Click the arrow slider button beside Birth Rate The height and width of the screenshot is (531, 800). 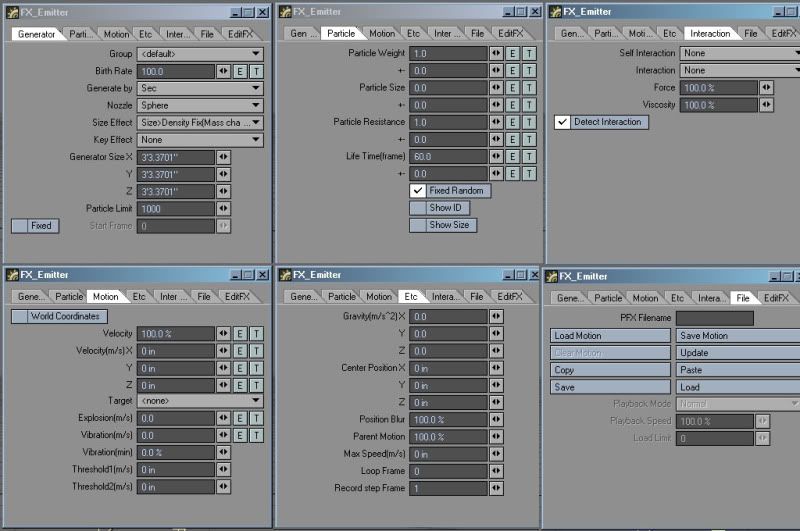pos(223,71)
